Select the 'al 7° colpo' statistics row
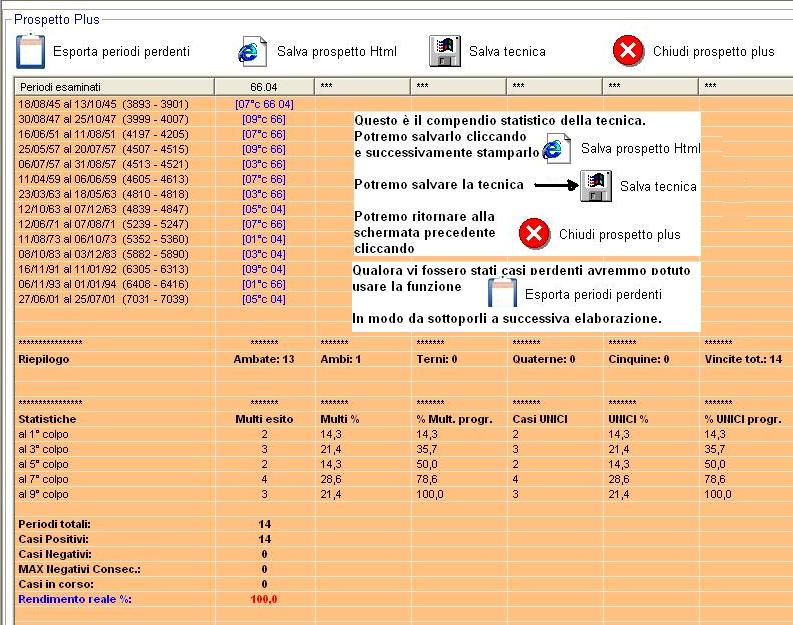This screenshot has width=793, height=625. click(x=43, y=479)
